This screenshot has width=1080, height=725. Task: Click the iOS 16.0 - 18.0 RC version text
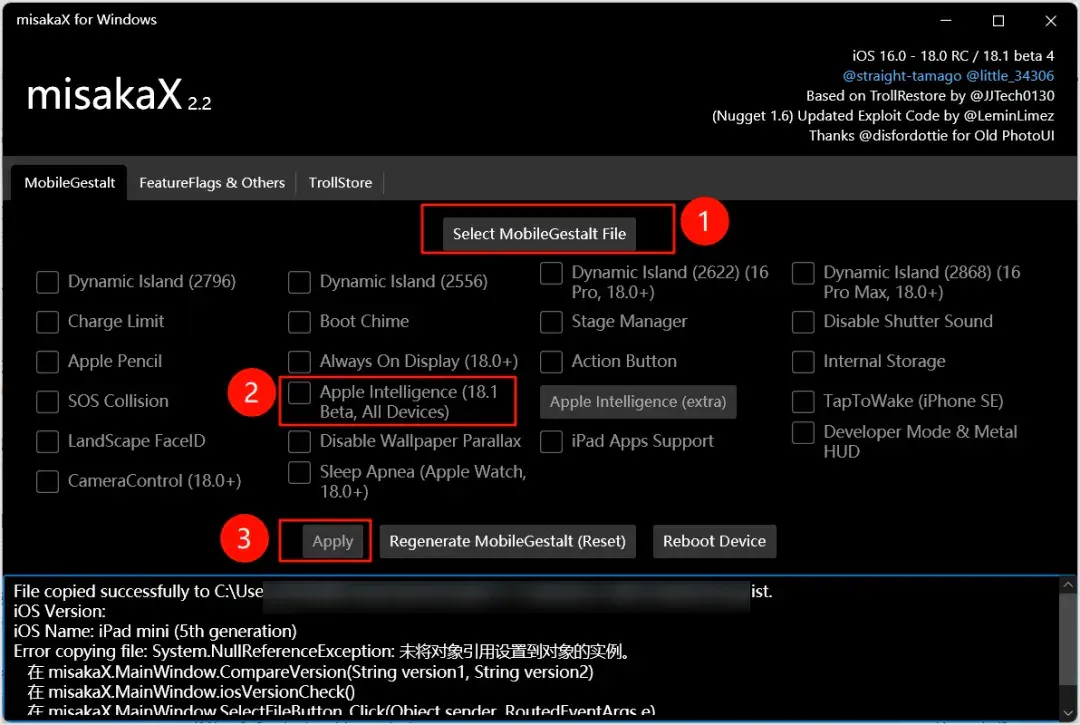(x=953, y=56)
